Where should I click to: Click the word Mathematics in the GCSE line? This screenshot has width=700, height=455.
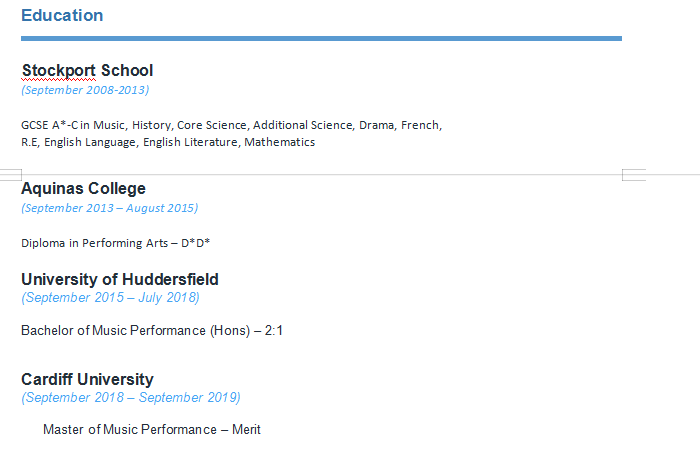click(x=280, y=142)
